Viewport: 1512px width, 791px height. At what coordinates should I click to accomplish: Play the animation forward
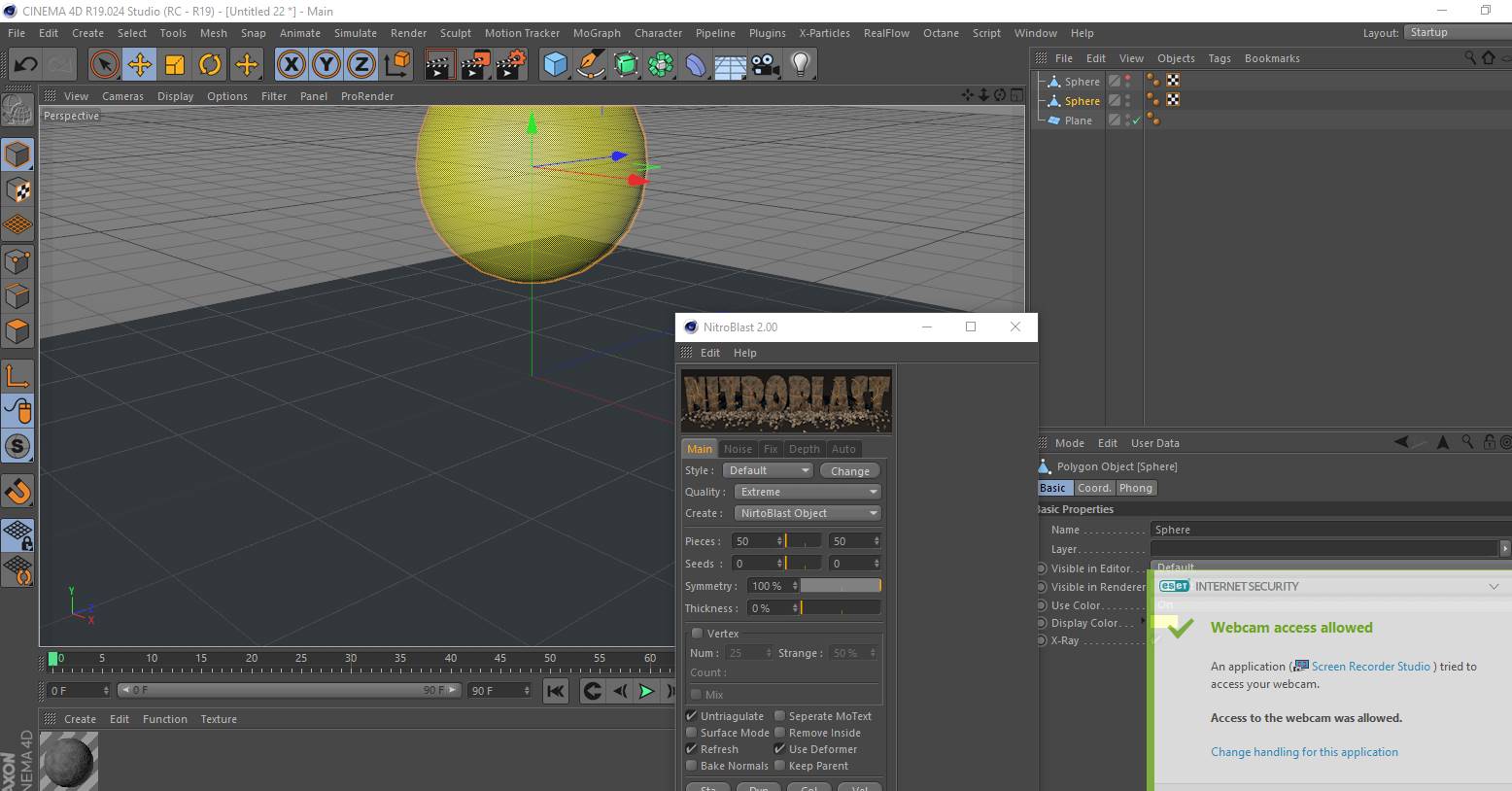[x=646, y=691]
